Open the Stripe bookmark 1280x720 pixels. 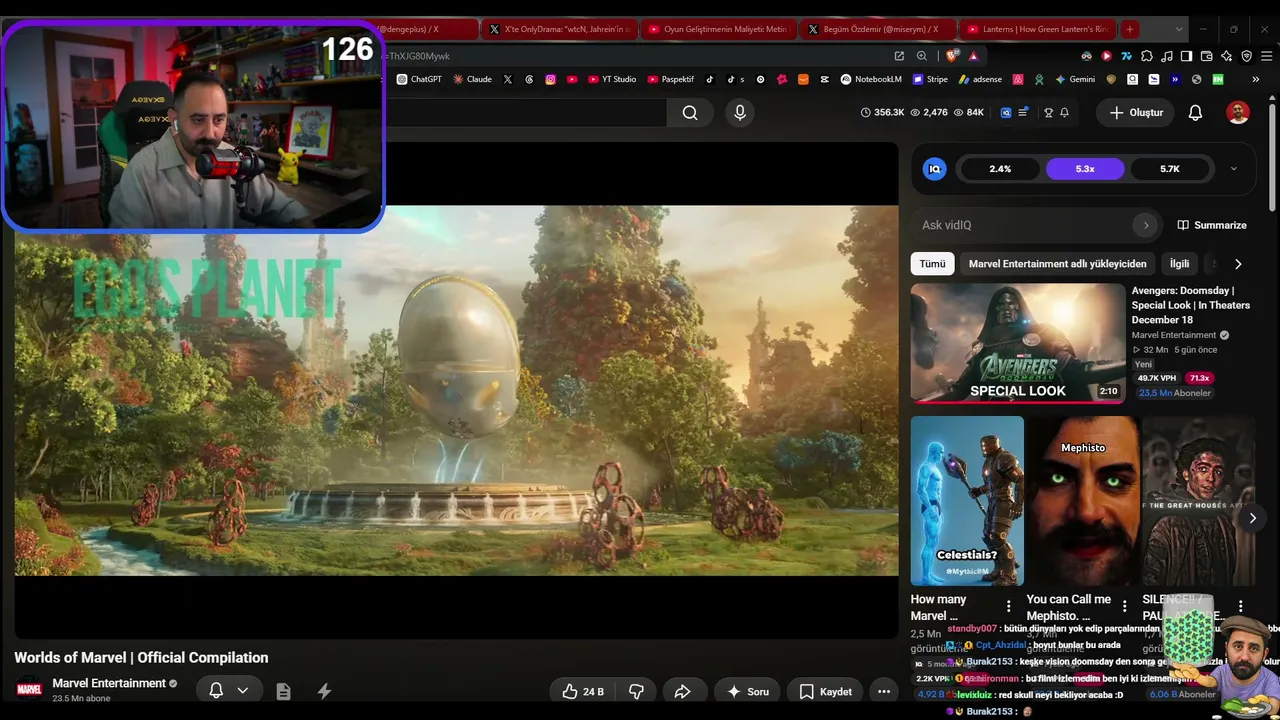click(x=930, y=79)
